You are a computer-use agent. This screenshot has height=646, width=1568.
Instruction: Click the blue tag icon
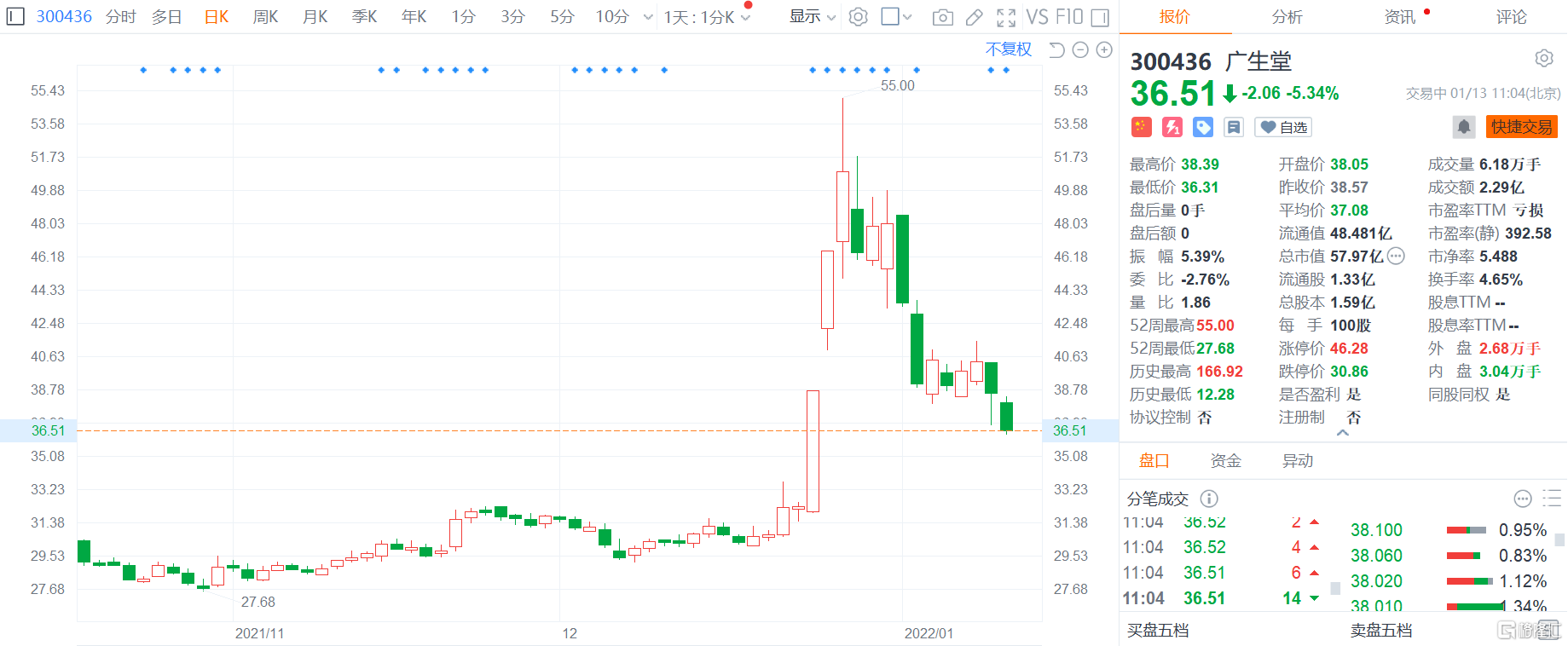(x=1203, y=127)
